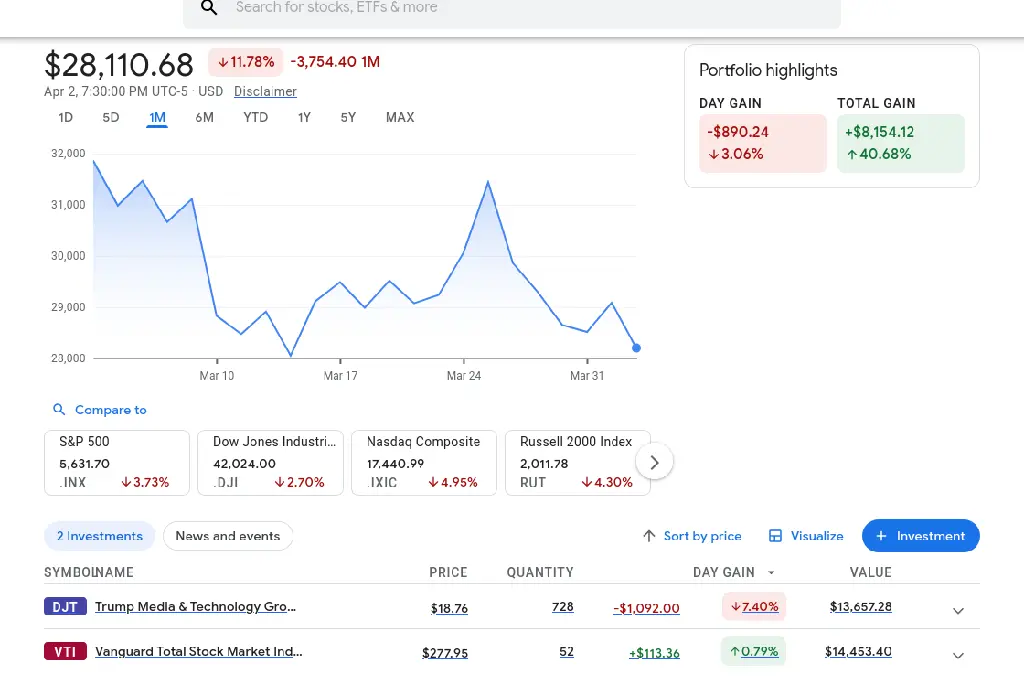
Task: Show next comparison indexes with arrow
Action: pyautogui.click(x=654, y=462)
